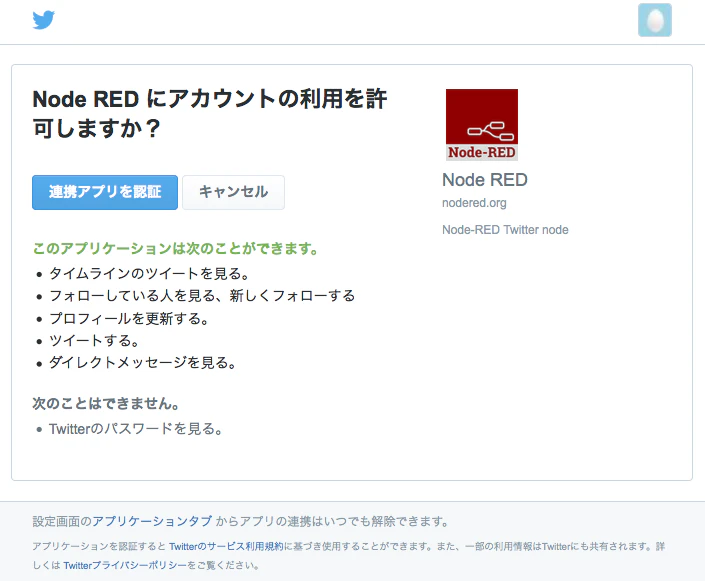Click the キャンセル button
Viewport: 705px width, 581px height.
233,192
